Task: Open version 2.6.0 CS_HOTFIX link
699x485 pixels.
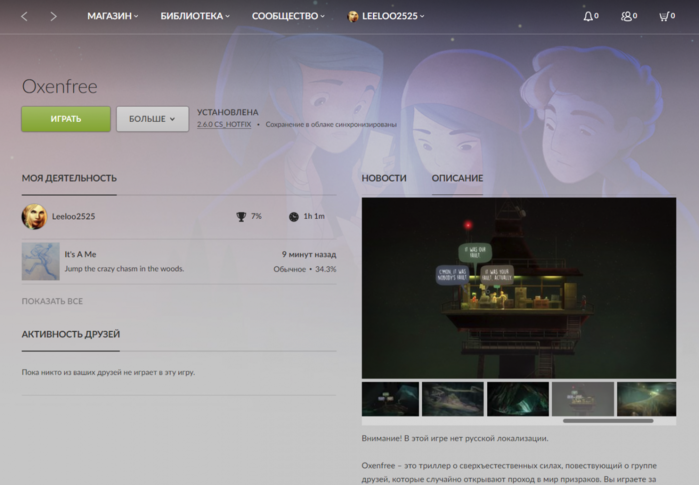Action: (x=224, y=124)
